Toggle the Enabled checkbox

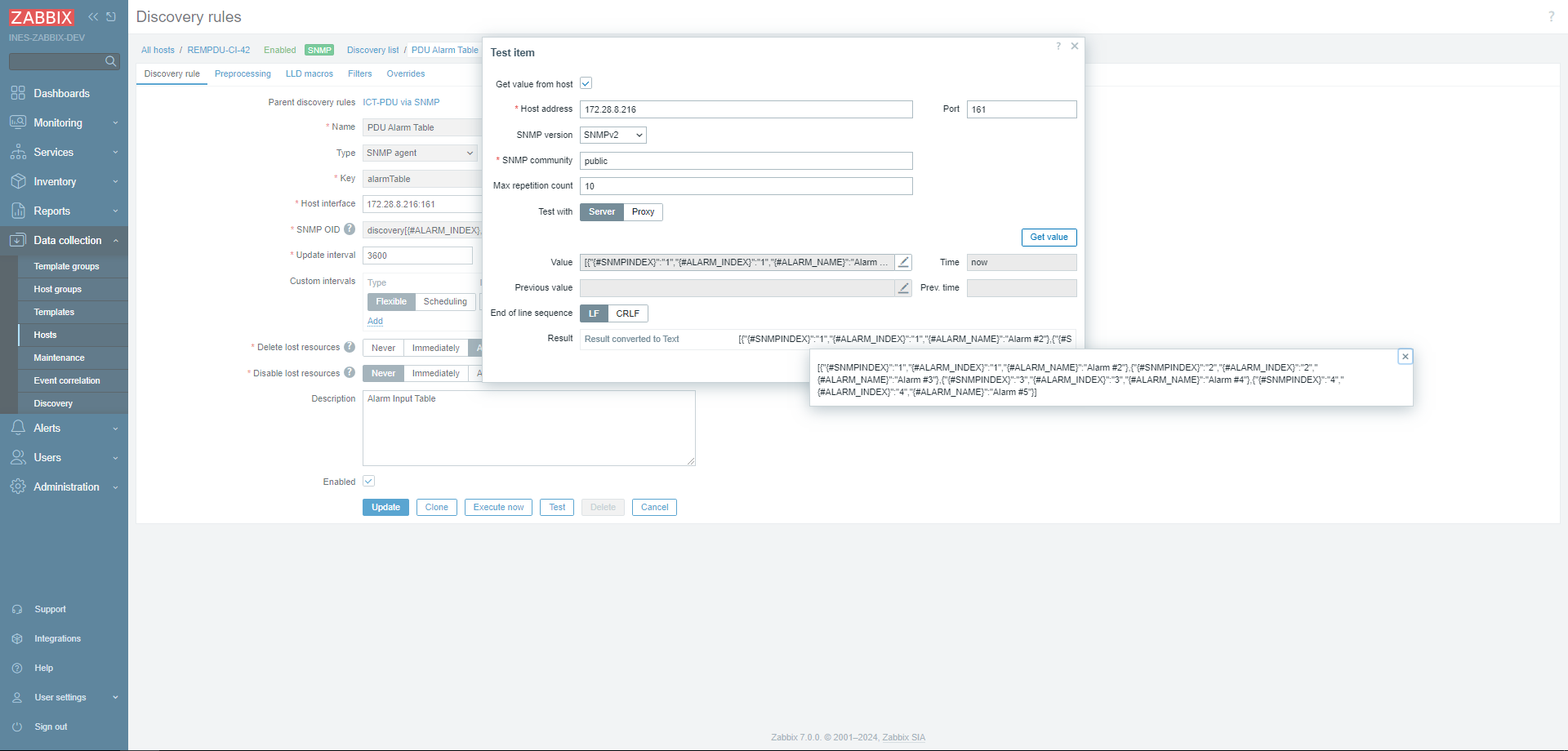(368, 482)
